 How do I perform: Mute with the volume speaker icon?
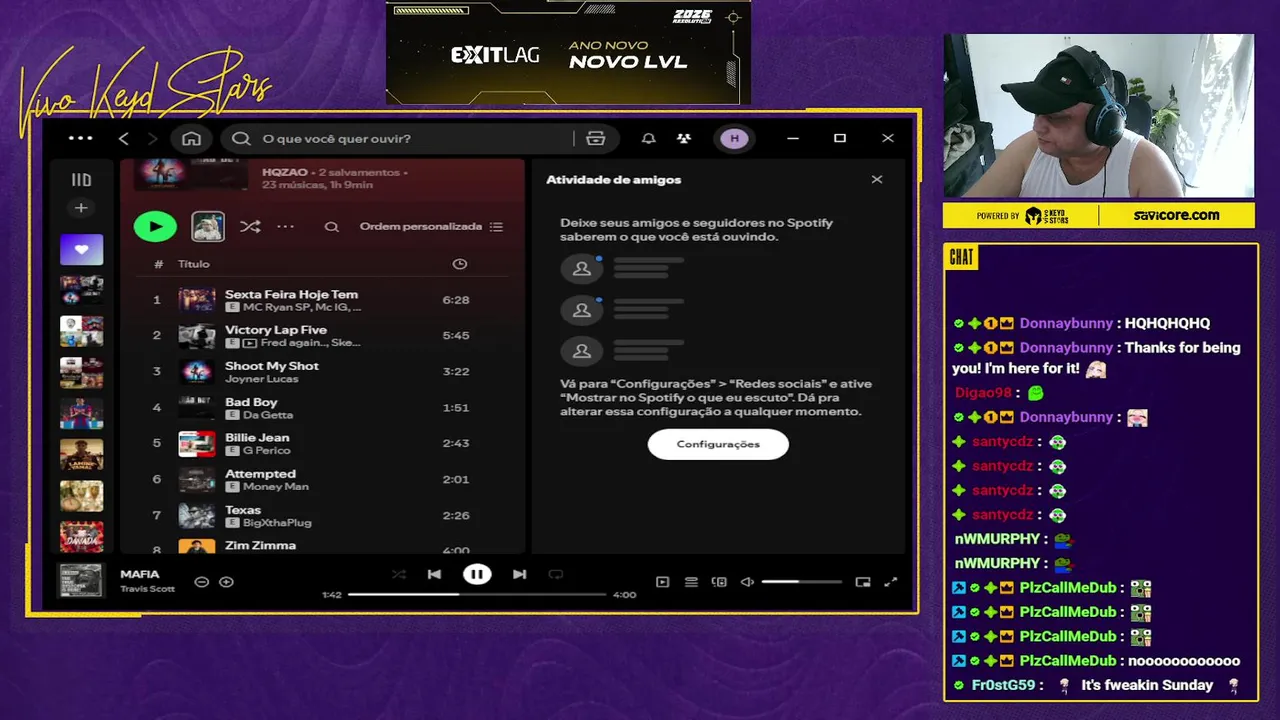(x=747, y=582)
